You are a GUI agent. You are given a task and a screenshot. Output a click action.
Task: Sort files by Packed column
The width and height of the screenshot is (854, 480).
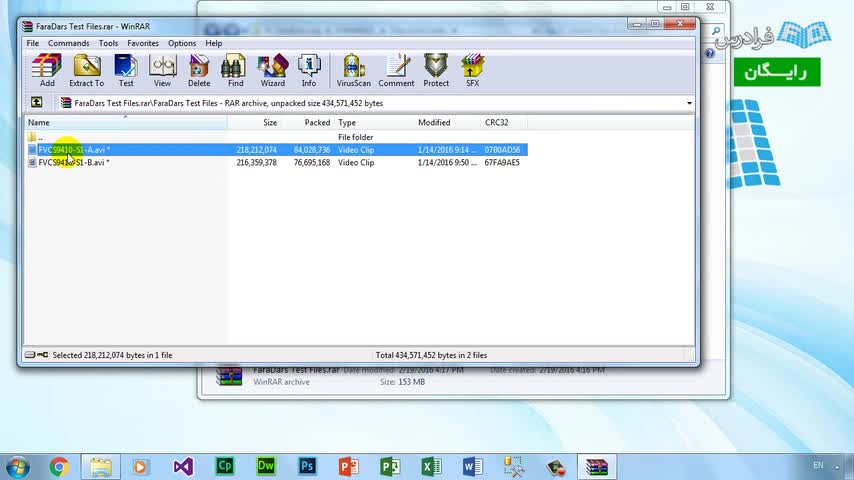point(307,123)
